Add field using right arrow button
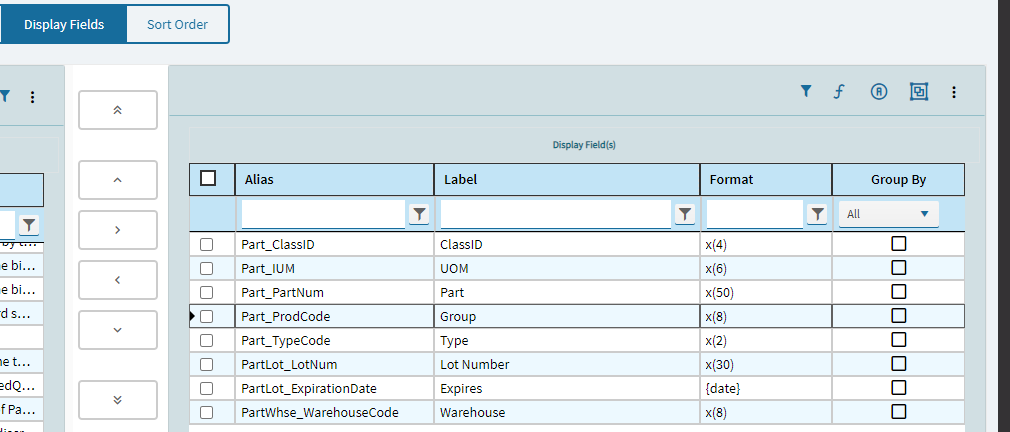The height and width of the screenshot is (432, 1010). (x=118, y=230)
